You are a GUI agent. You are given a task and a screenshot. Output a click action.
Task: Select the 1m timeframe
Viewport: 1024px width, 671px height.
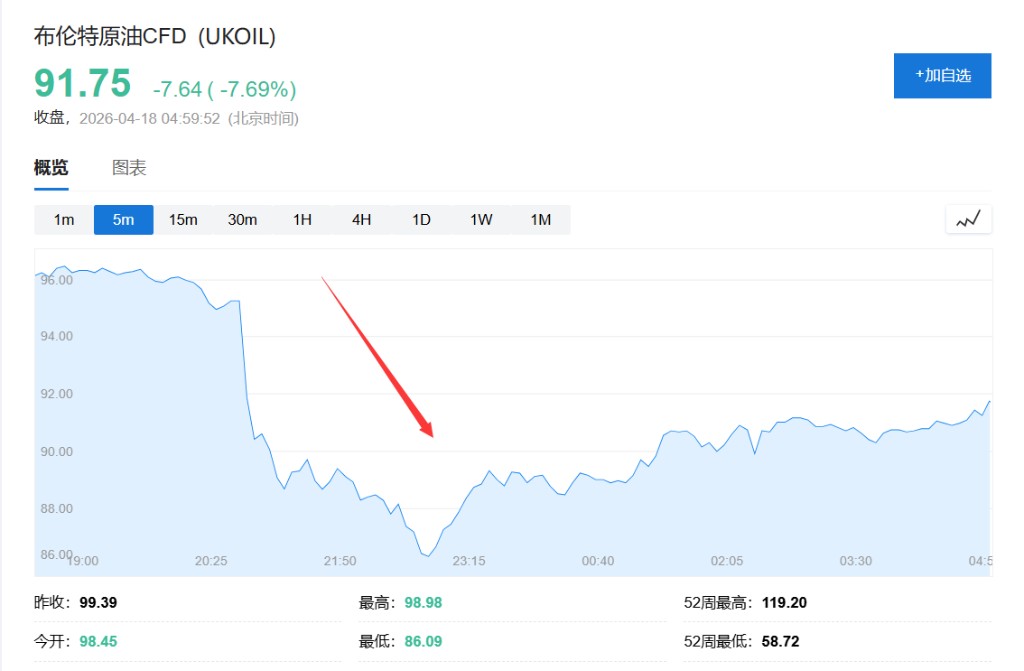tap(64, 220)
